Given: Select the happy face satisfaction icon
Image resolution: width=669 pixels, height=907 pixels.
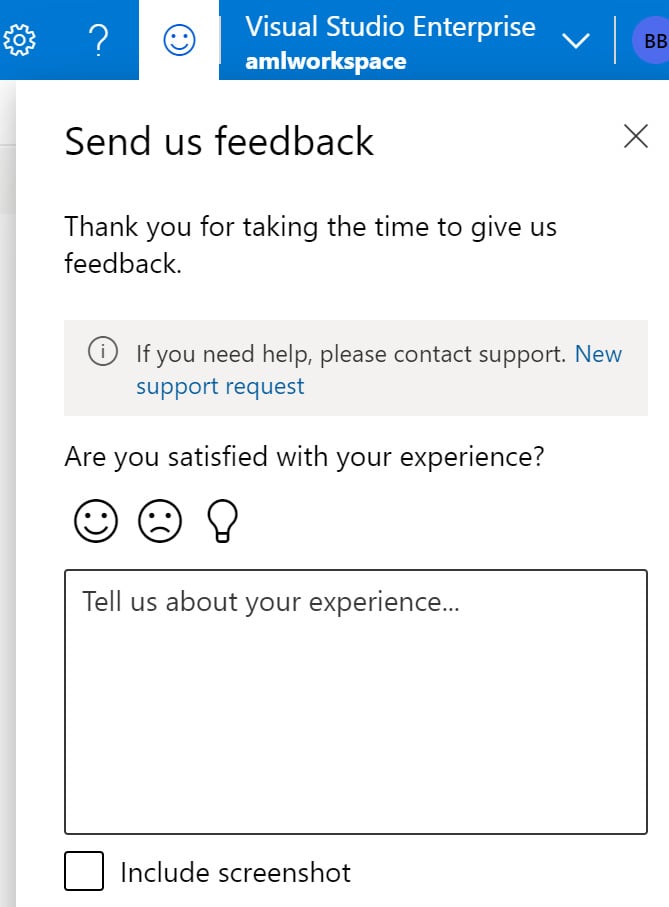Looking at the screenshot, I should pyautogui.click(x=96, y=521).
